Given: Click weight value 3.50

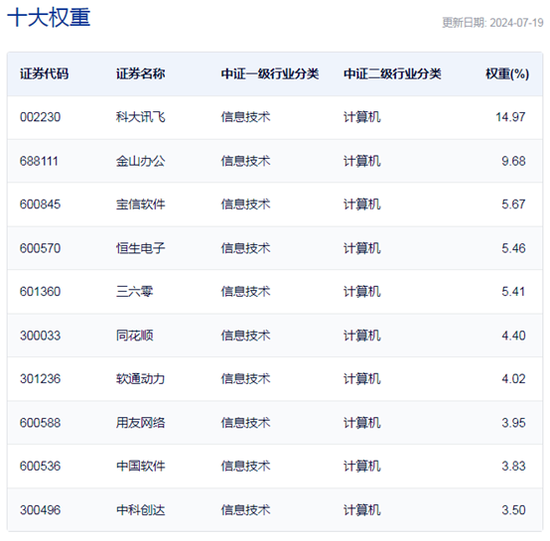Looking at the screenshot, I should point(514,510).
